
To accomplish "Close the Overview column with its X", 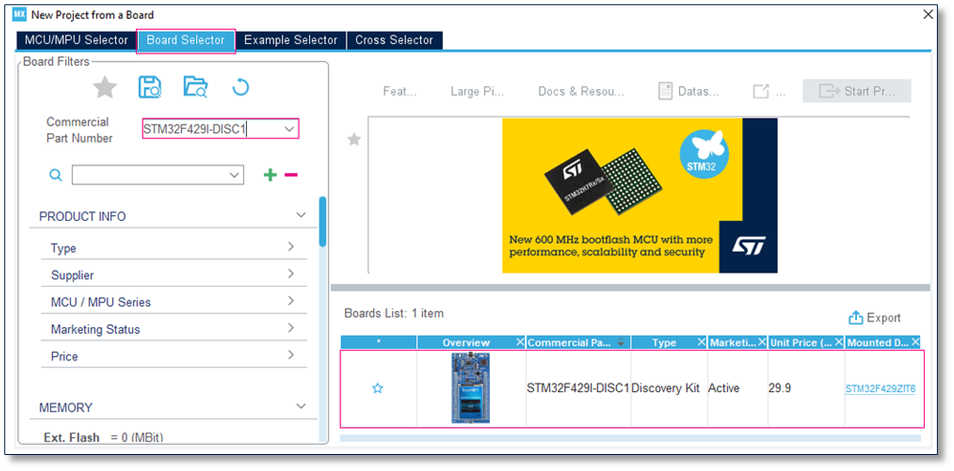I will [x=520, y=342].
